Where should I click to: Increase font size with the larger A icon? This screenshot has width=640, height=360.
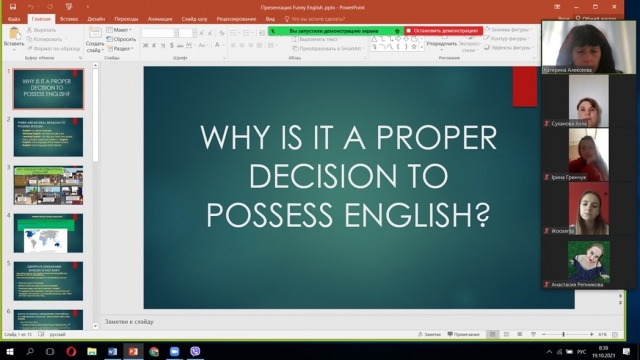(x=202, y=33)
